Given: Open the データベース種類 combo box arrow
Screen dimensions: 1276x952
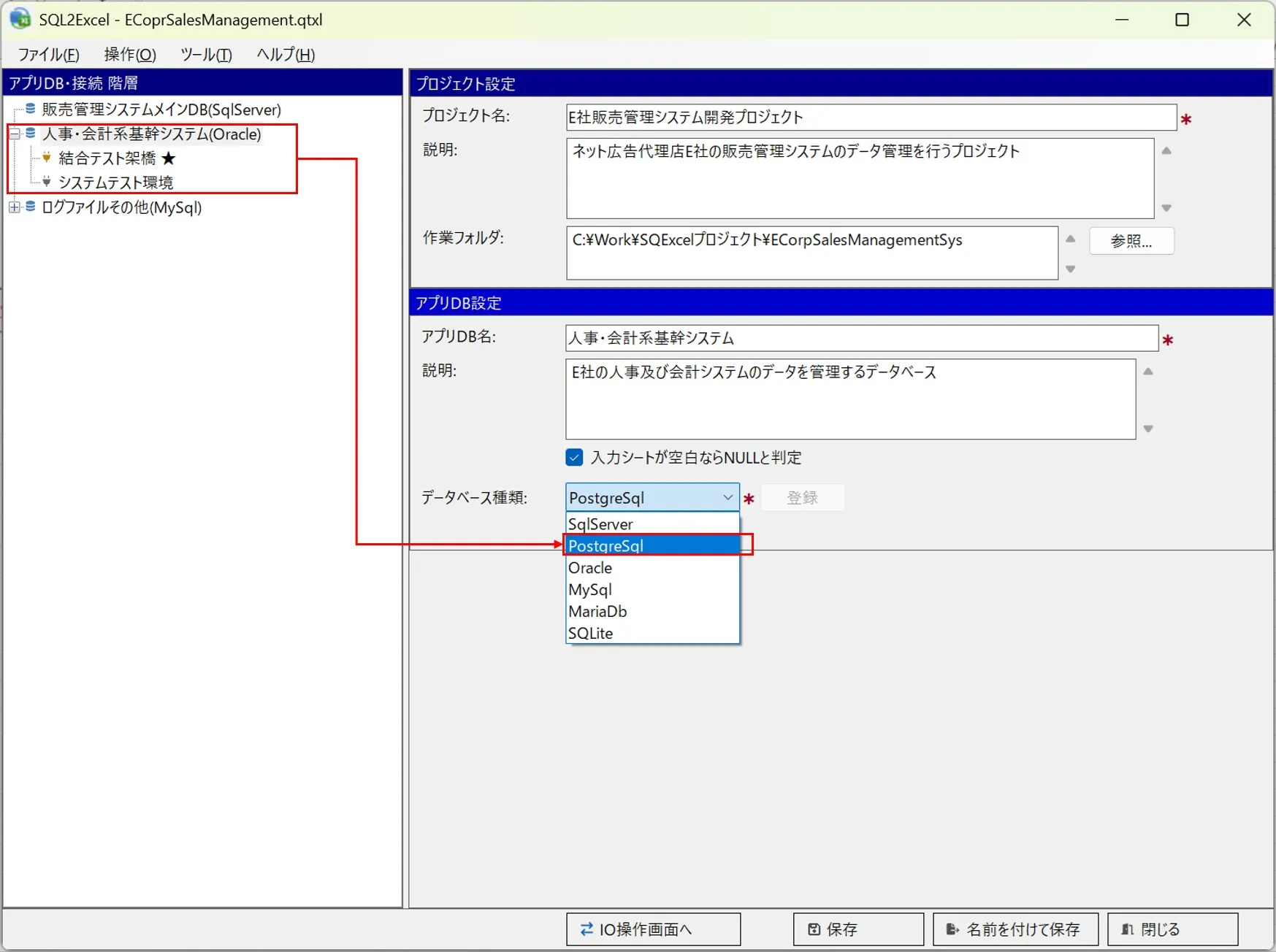Looking at the screenshot, I should pos(727,497).
